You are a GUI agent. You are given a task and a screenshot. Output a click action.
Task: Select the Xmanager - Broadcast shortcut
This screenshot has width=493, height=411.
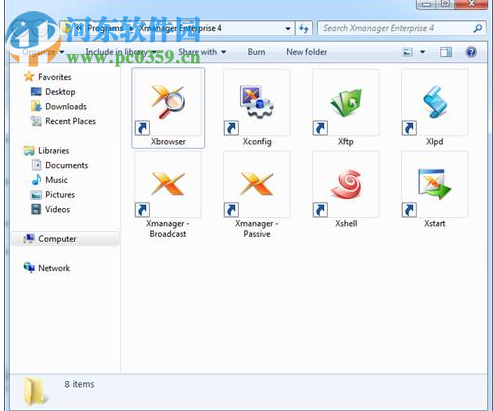pos(168,195)
